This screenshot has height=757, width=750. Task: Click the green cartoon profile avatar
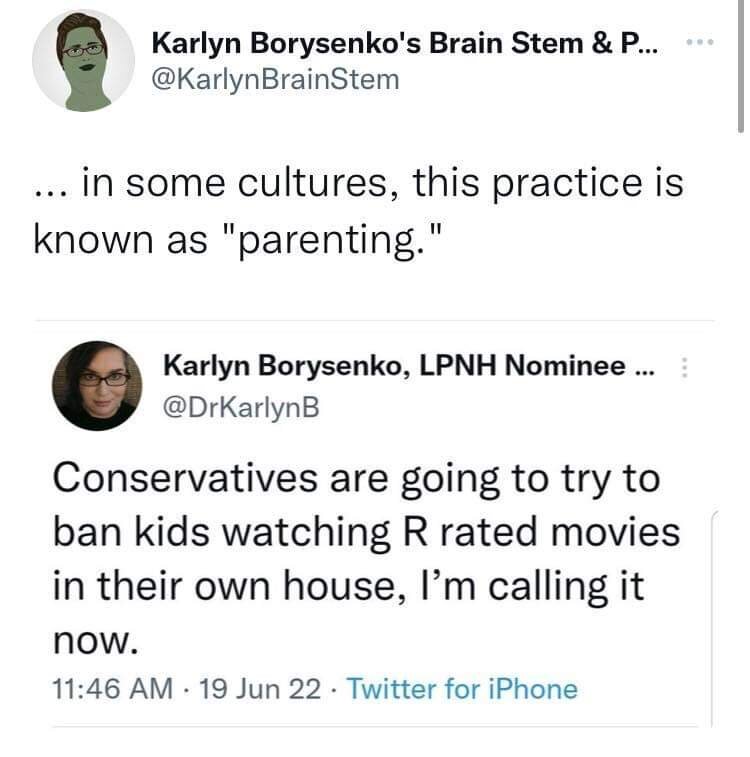[84, 61]
